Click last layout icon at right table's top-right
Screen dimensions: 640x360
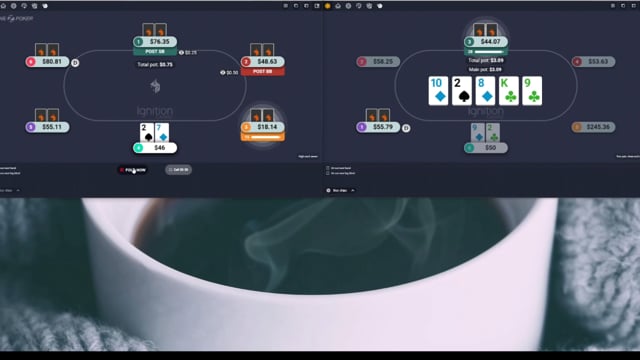click(633, 6)
